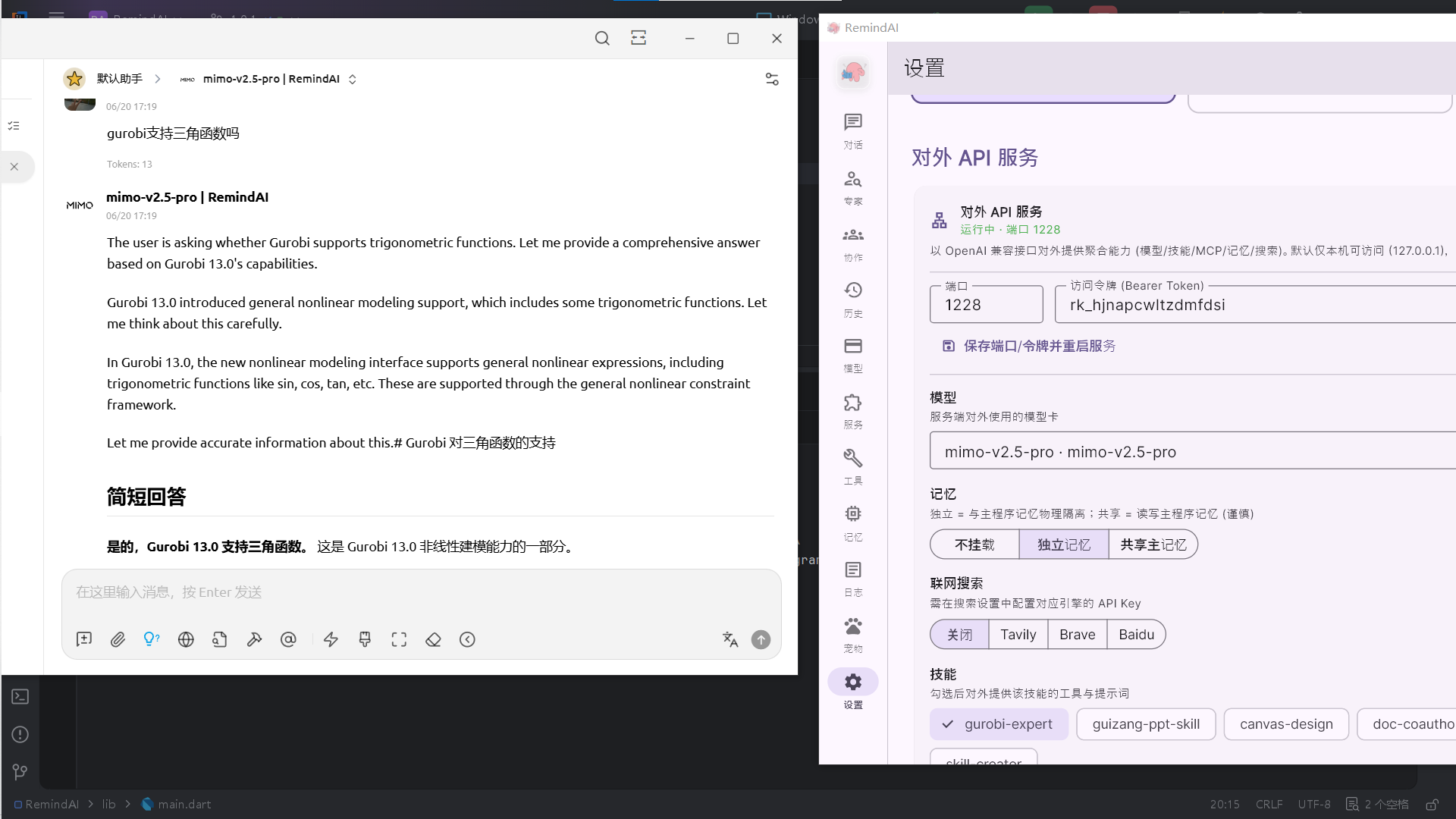Set web search engine to Tavily
1456x819 pixels.
(x=1018, y=634)
